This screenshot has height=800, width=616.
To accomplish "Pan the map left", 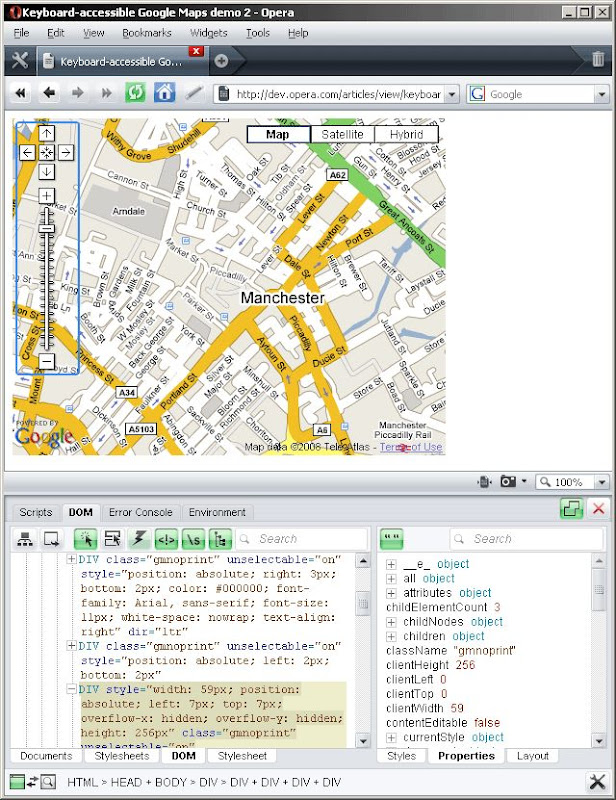I will [28, 152].
